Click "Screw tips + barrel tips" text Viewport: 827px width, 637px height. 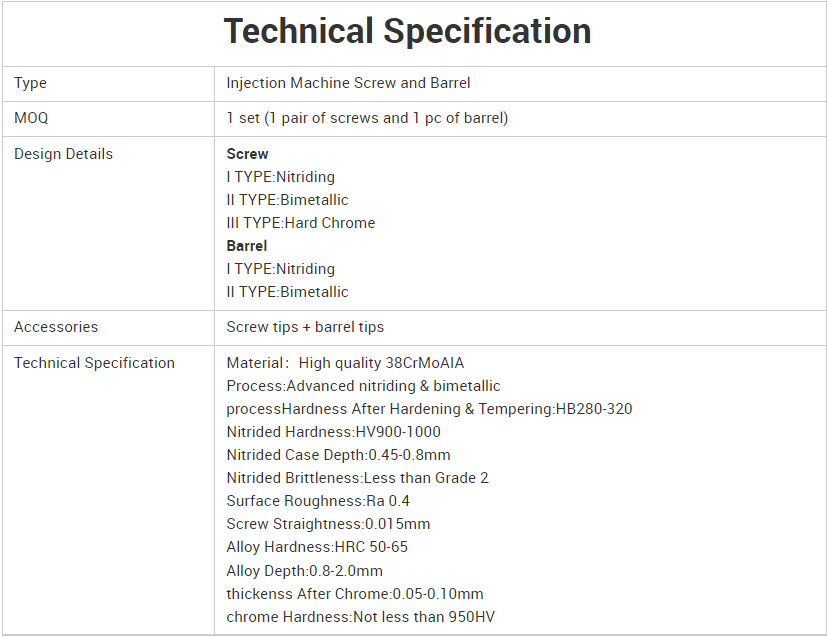coord(305,327)
